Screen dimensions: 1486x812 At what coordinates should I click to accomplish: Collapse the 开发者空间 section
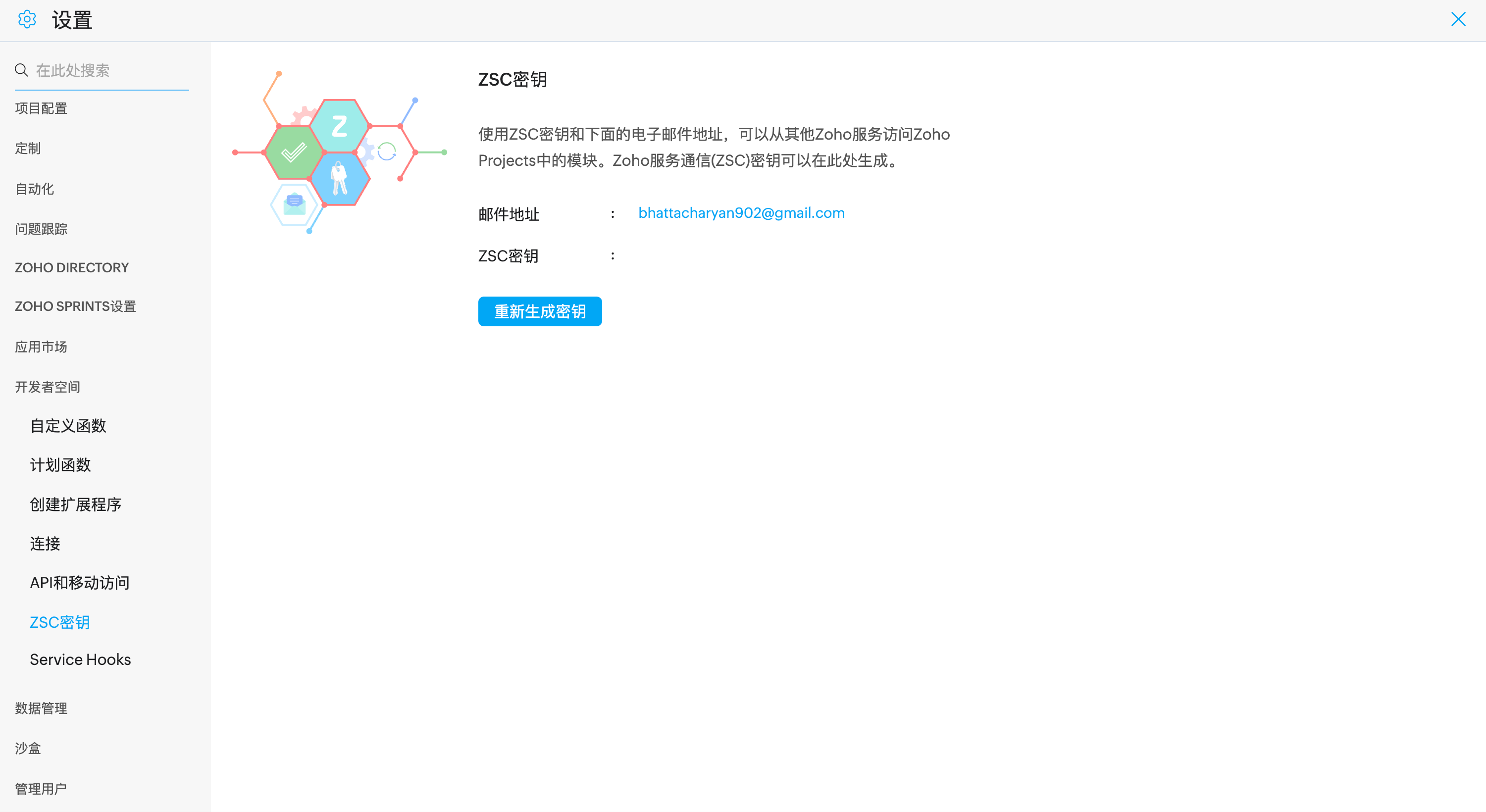click(48, 387)
